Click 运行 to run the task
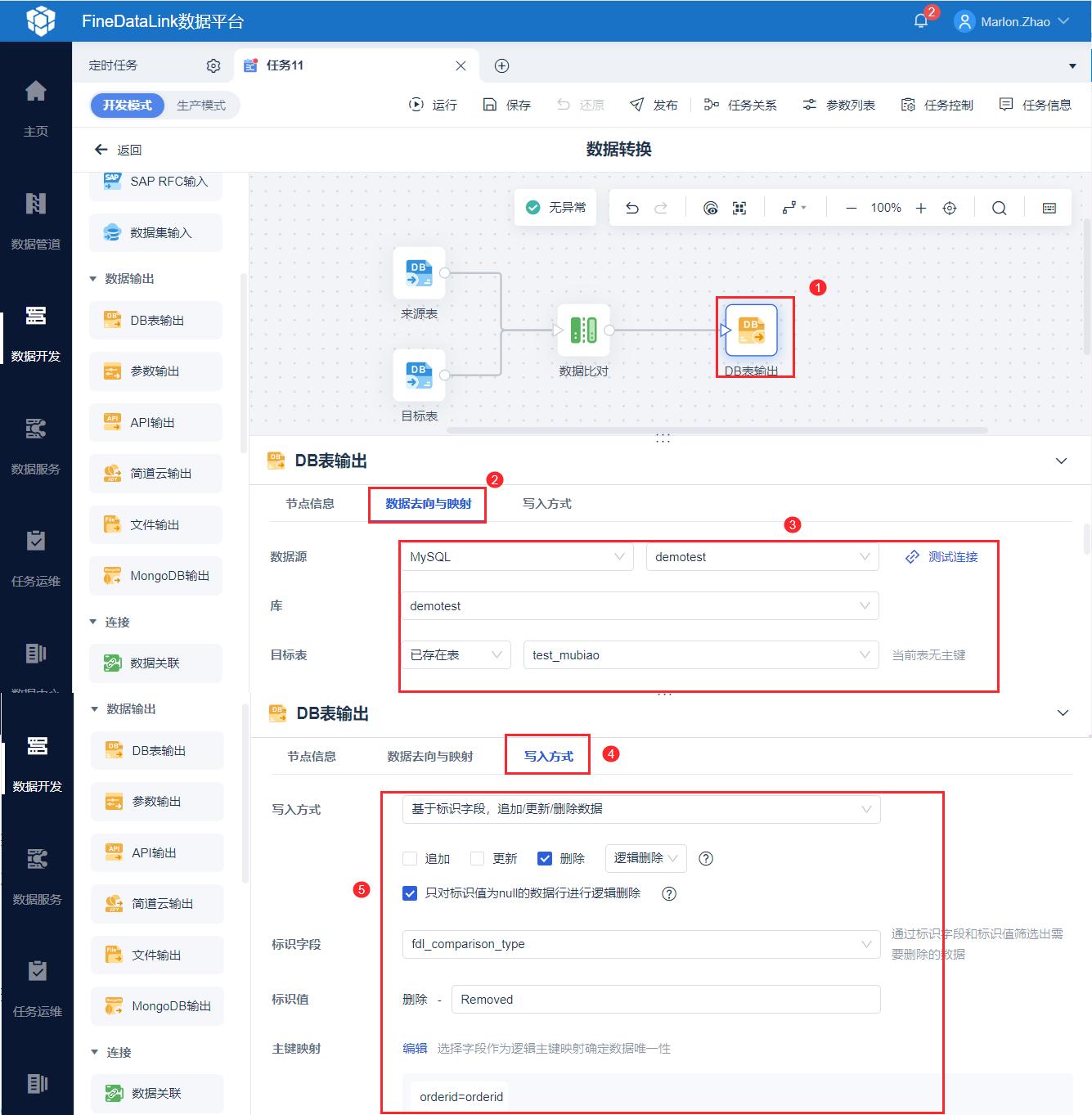This screenshot has height=1115, width=1092. (x=433, y=105)
